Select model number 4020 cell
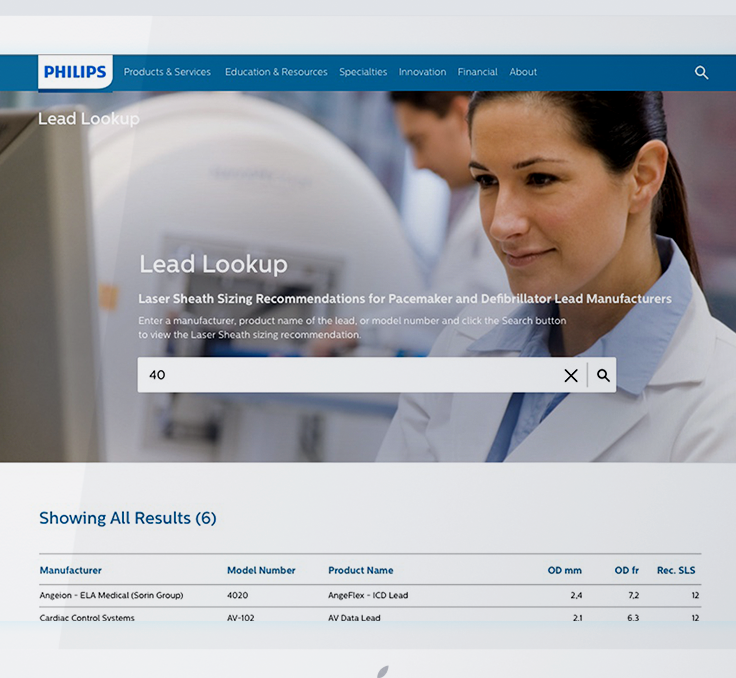This screenshot has height=678, width=736. [x=238, y=595]
